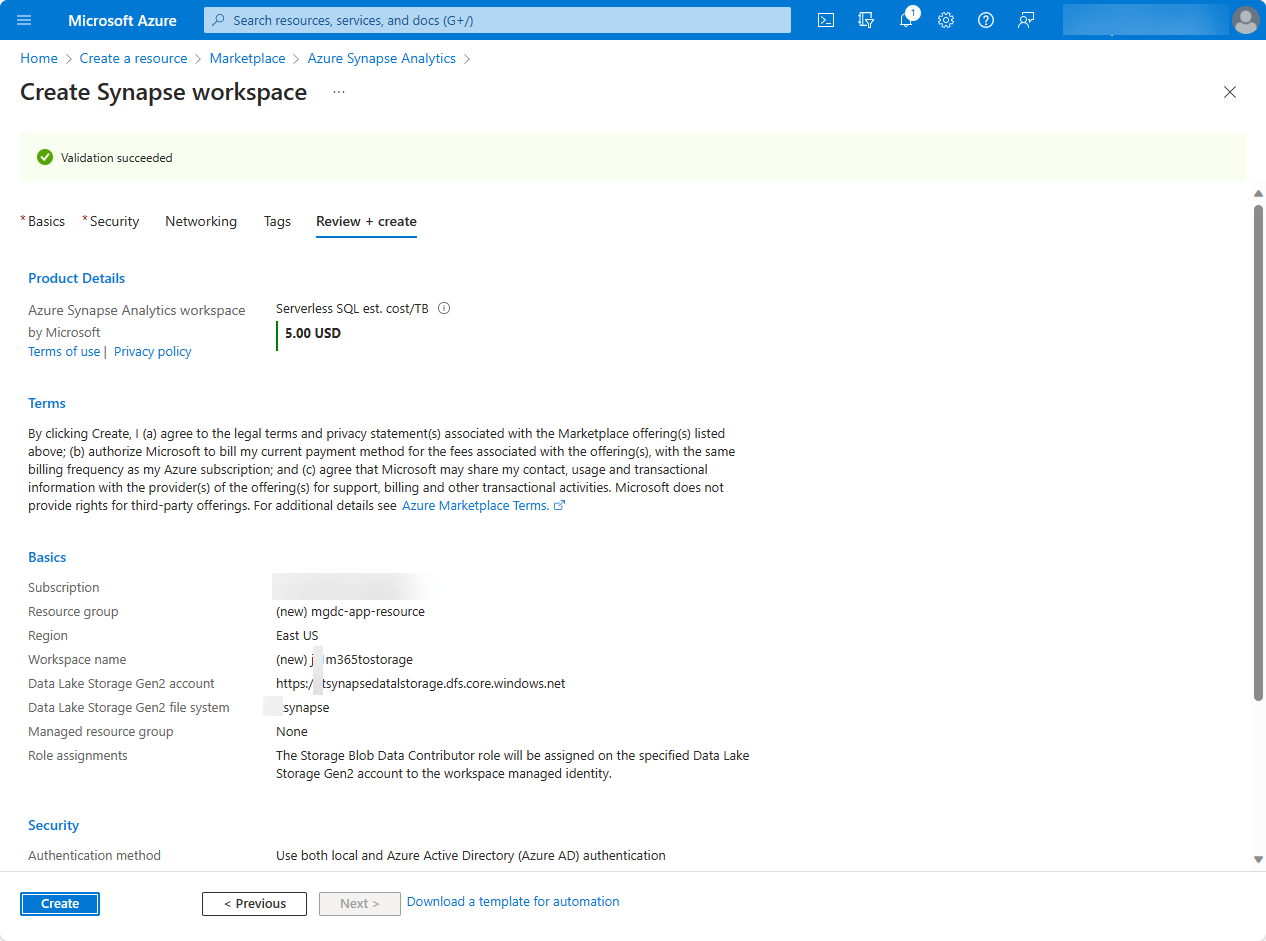Switch to the Networking tab
Viewport: 1266px width, 941px height.
coord(200,221)
